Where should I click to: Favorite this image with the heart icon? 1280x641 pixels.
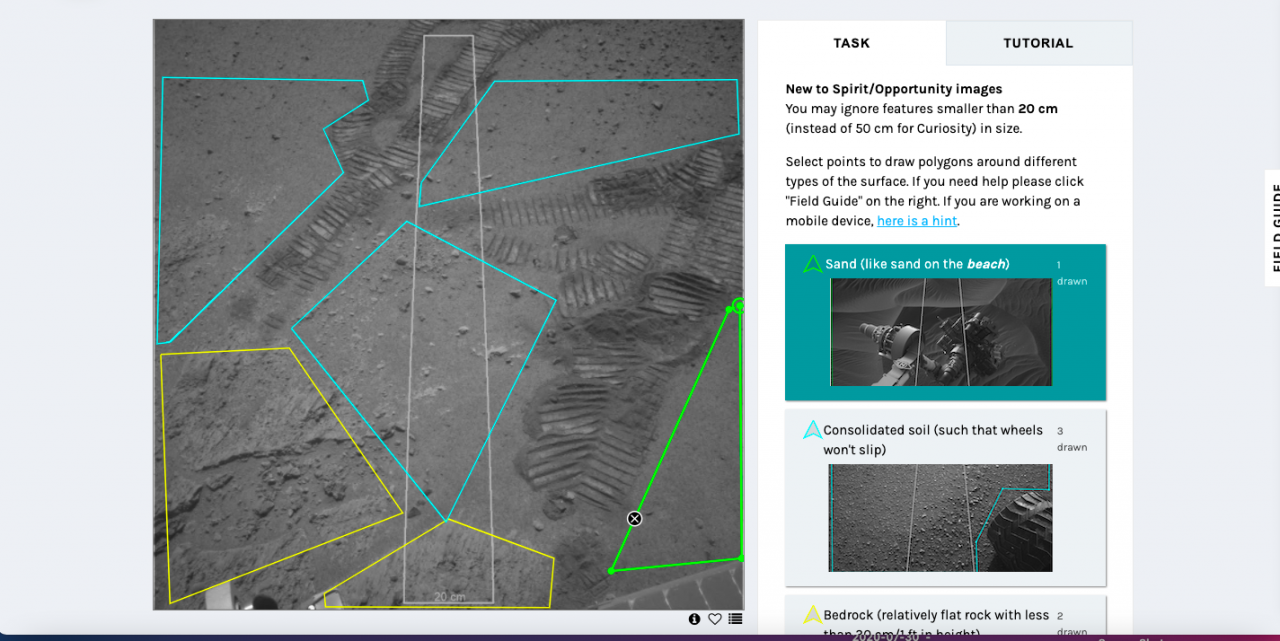tap(715, 619)
